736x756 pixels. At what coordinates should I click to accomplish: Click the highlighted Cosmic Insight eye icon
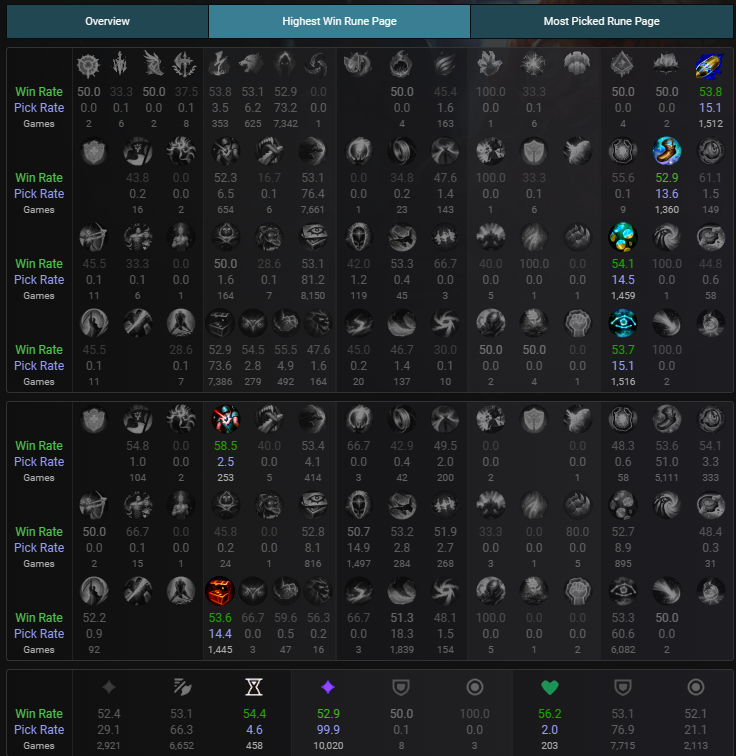[623, 323]
